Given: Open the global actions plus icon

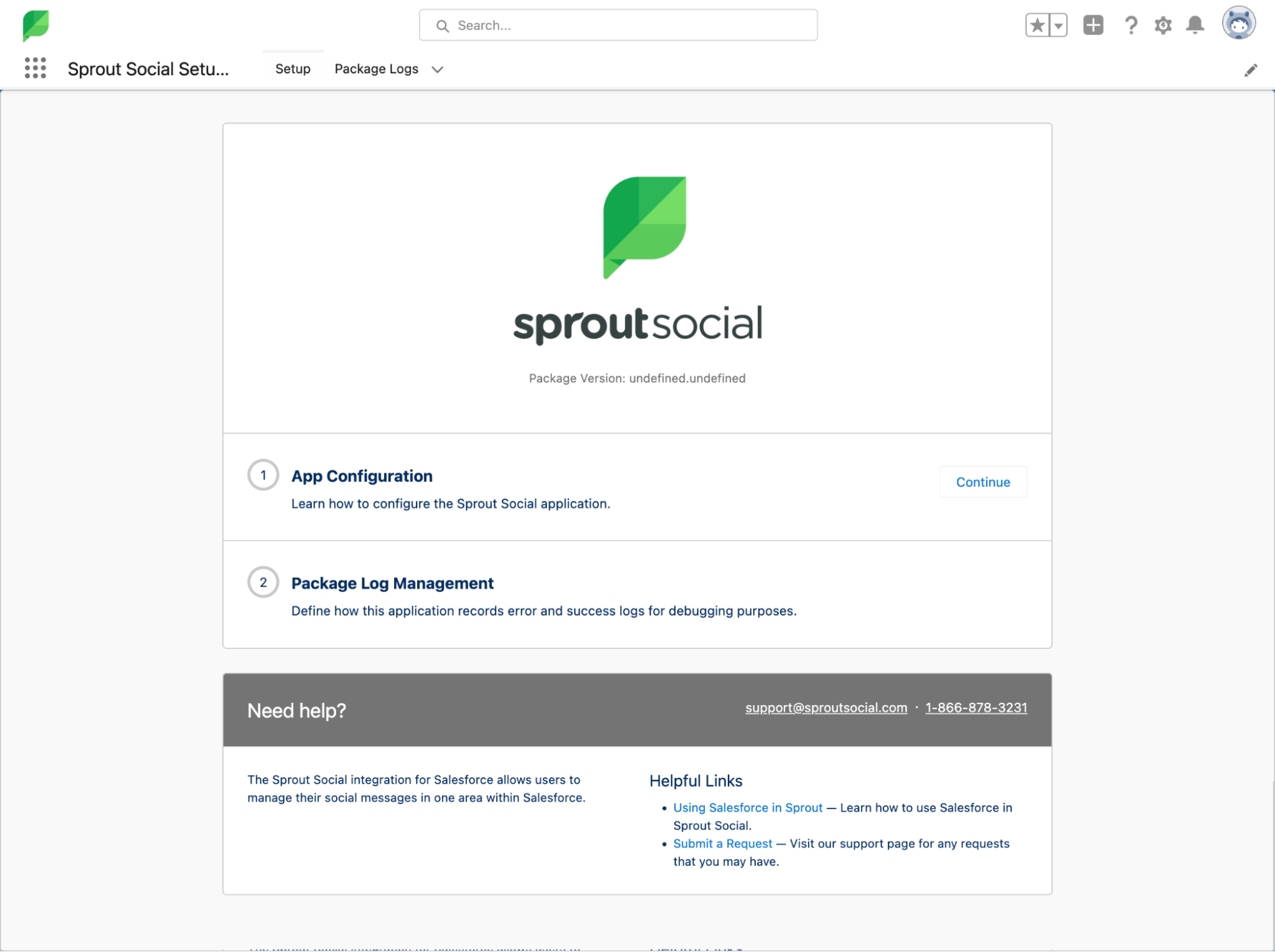Looking at the screenshot, I should point(1093,26).
